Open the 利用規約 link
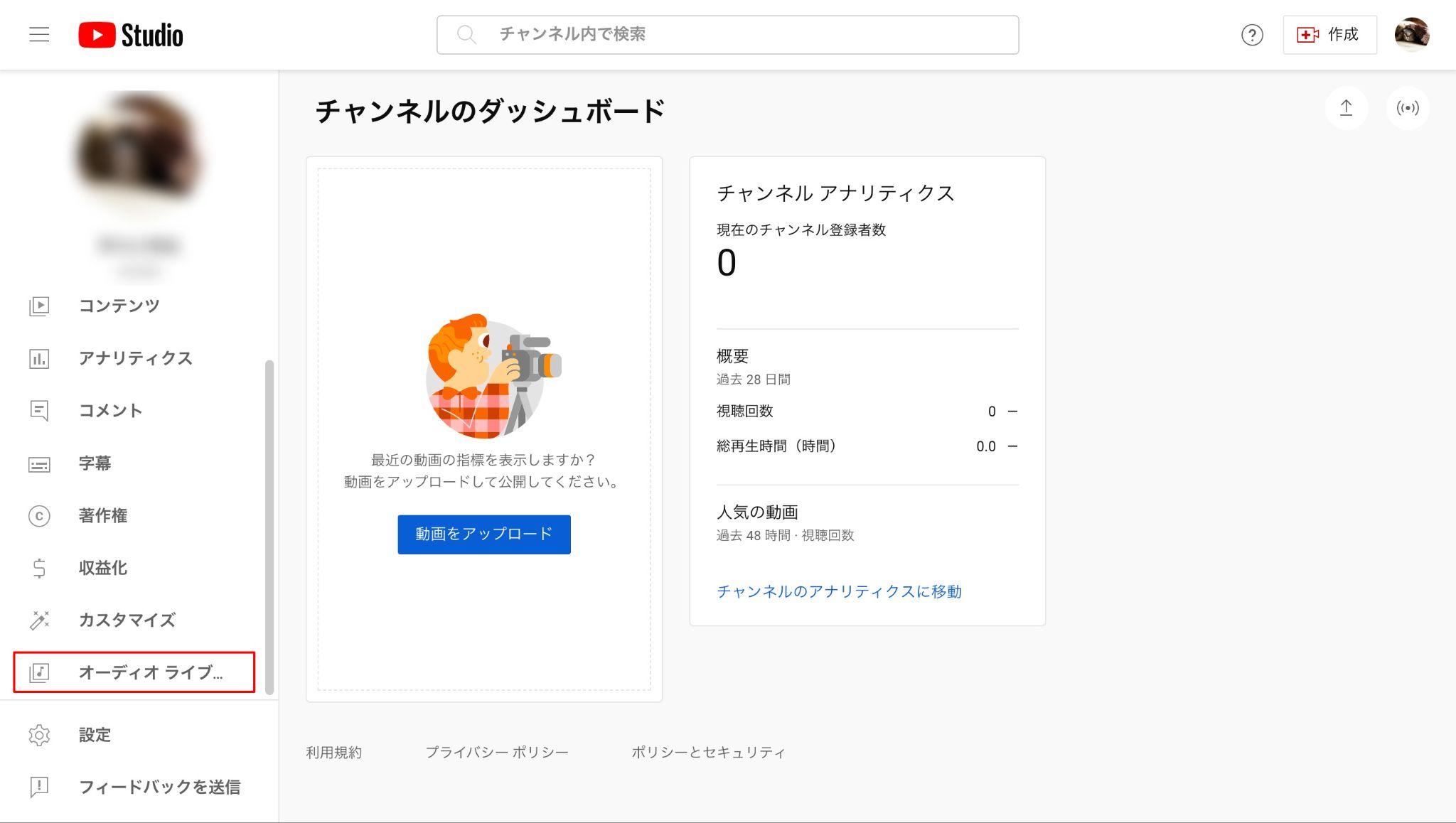 [x=334, y=752]
